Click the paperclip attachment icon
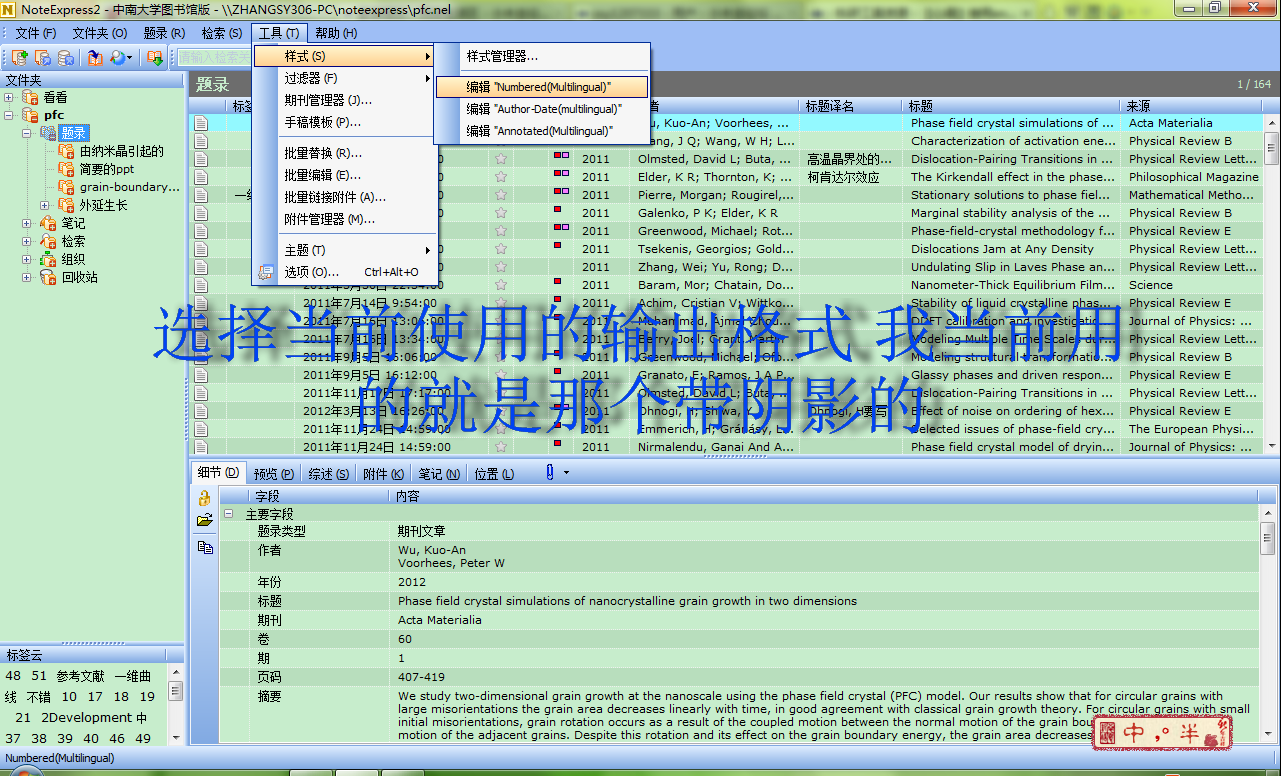The image size is (1281, 776). tap(550, 472)
